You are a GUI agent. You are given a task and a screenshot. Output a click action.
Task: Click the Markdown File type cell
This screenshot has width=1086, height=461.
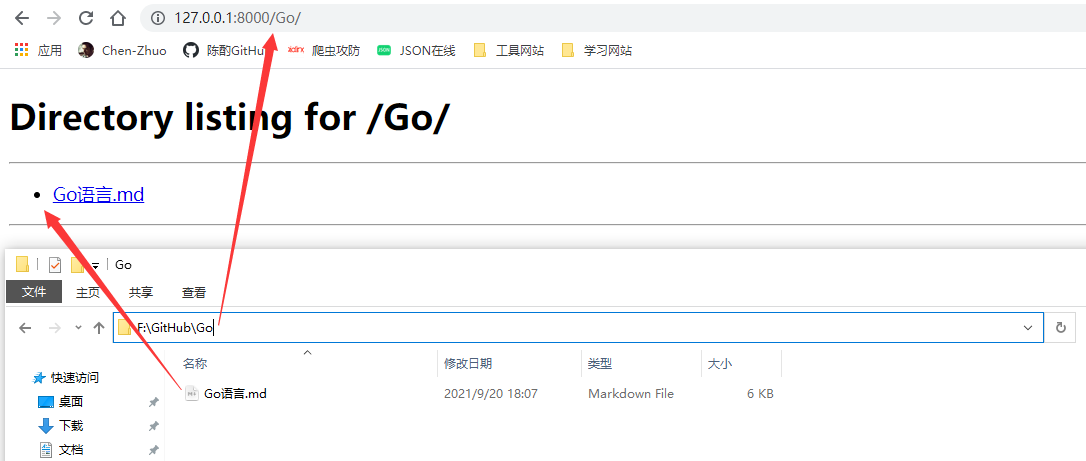tap(631, 394)
